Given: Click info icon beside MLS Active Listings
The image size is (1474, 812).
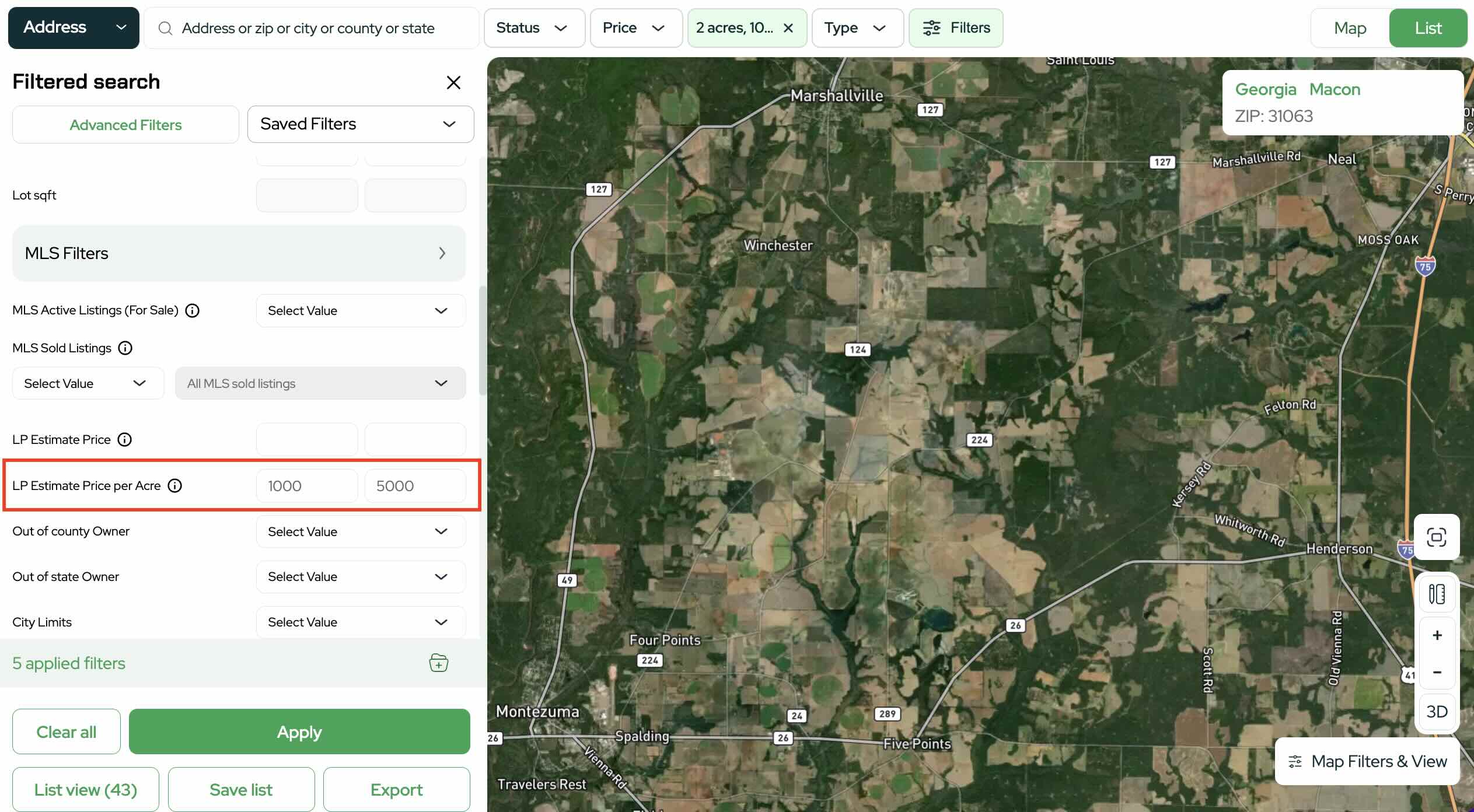Looking at the screenshot, I should [x=193, y=310].
